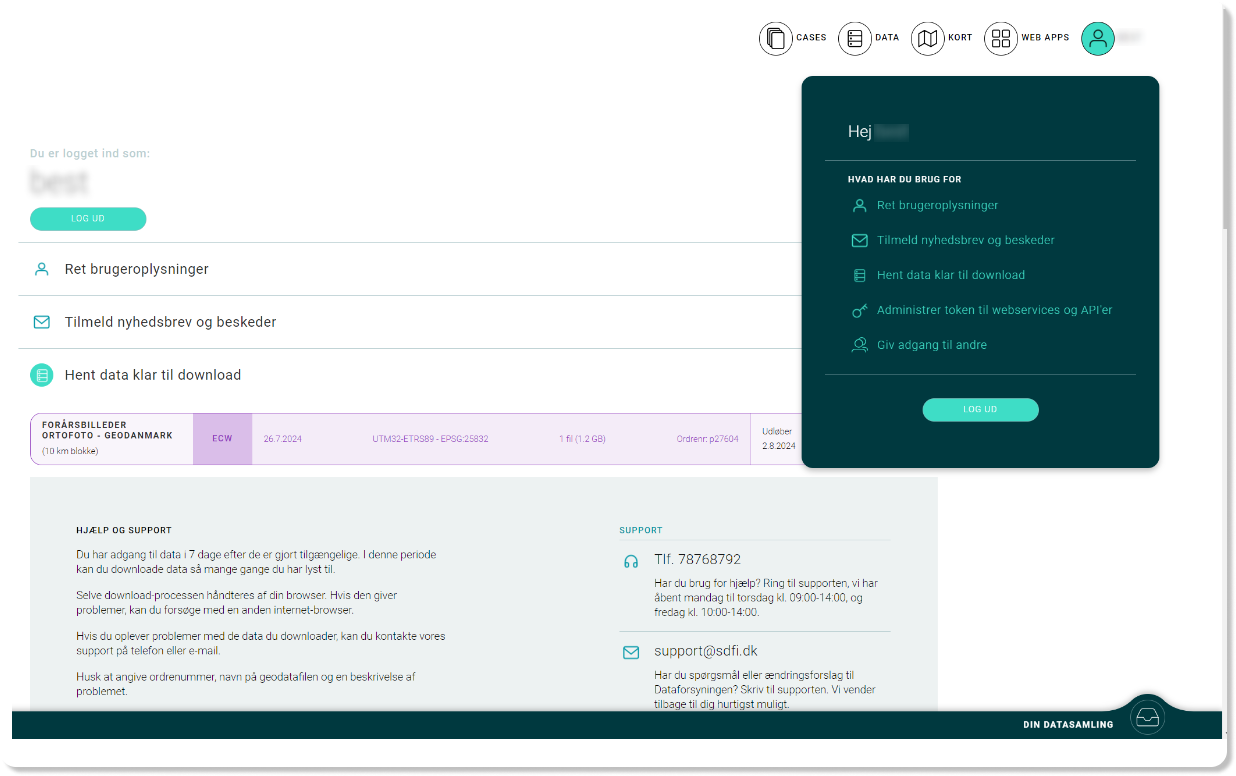Click the data icon beside dropdown Hent data

(x=859, y=275)
